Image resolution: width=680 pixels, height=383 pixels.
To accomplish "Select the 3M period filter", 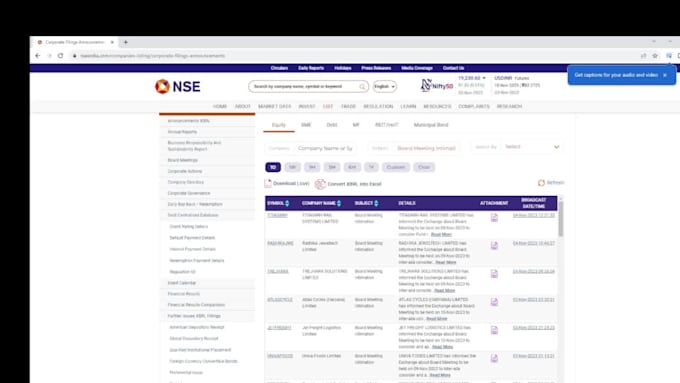I will pyautogui.click(x=332, y=167).
